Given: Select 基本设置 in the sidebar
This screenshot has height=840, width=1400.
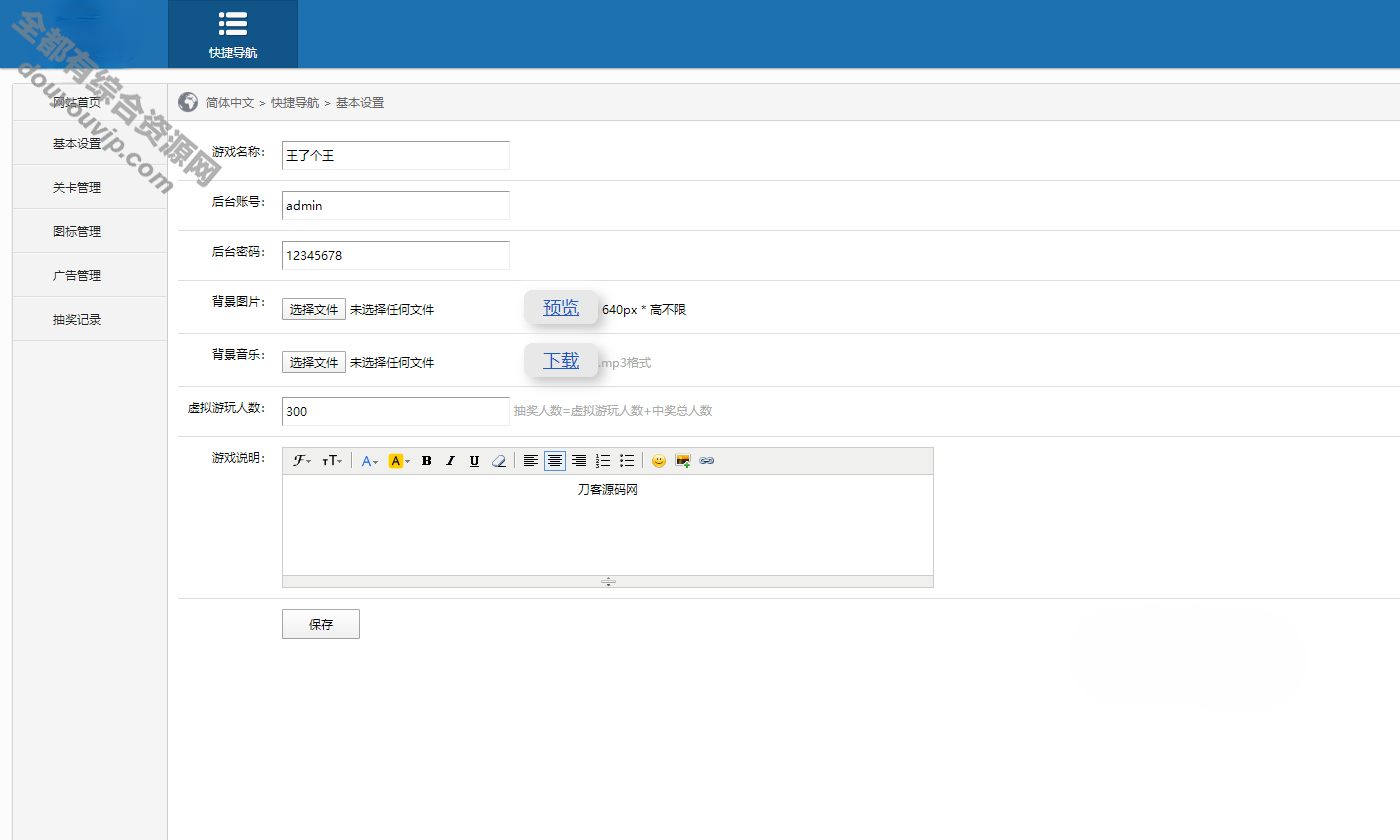Looking at the screenshot, I should [x=77, y=144].
